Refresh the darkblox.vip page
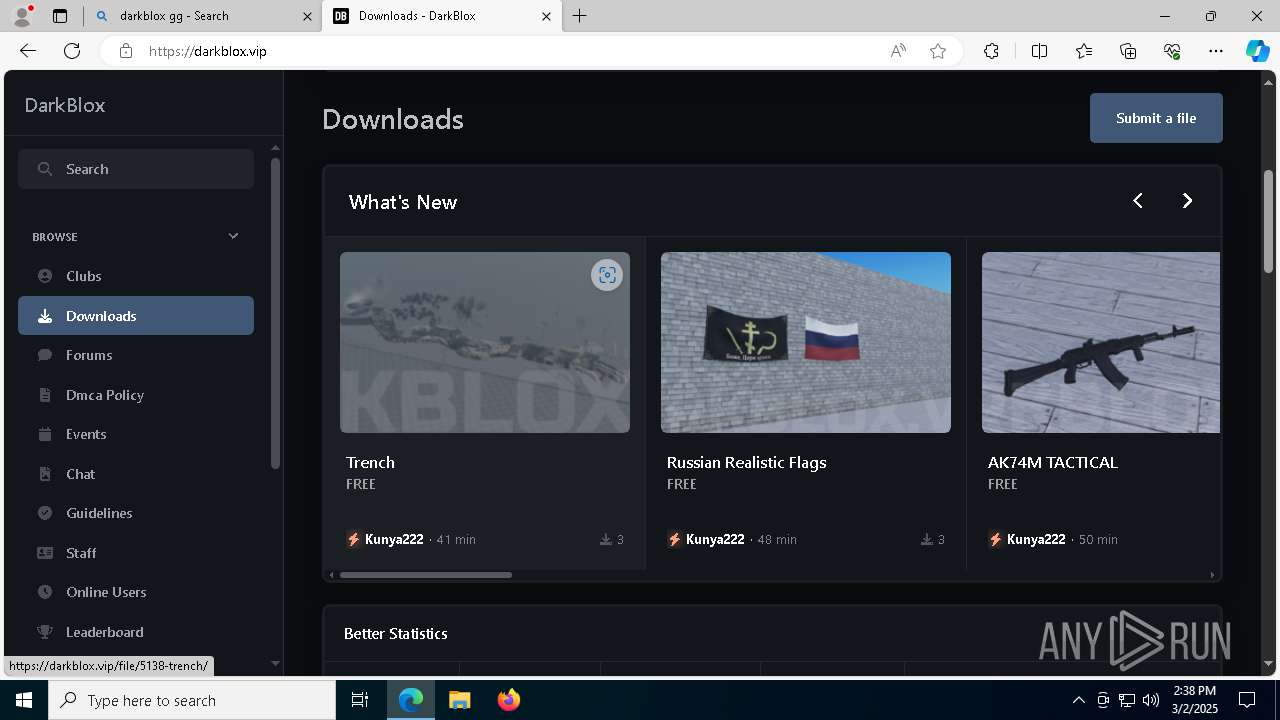This screenshot has width=1280, height=720. tap(72, 51)
